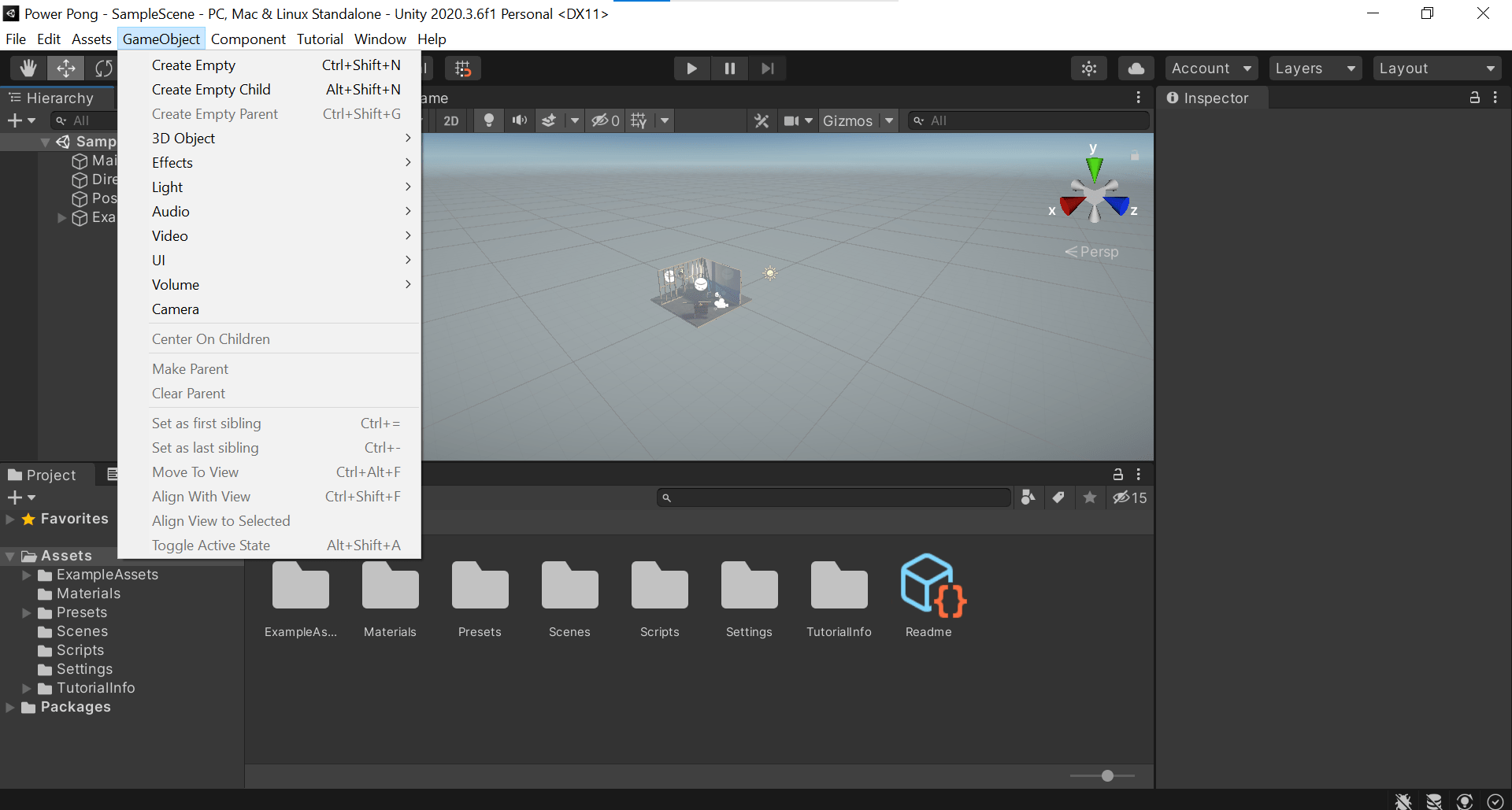The image size is (1512, 810).
Task: Toggle scene grid visibility icon
Action: (639, 120)
